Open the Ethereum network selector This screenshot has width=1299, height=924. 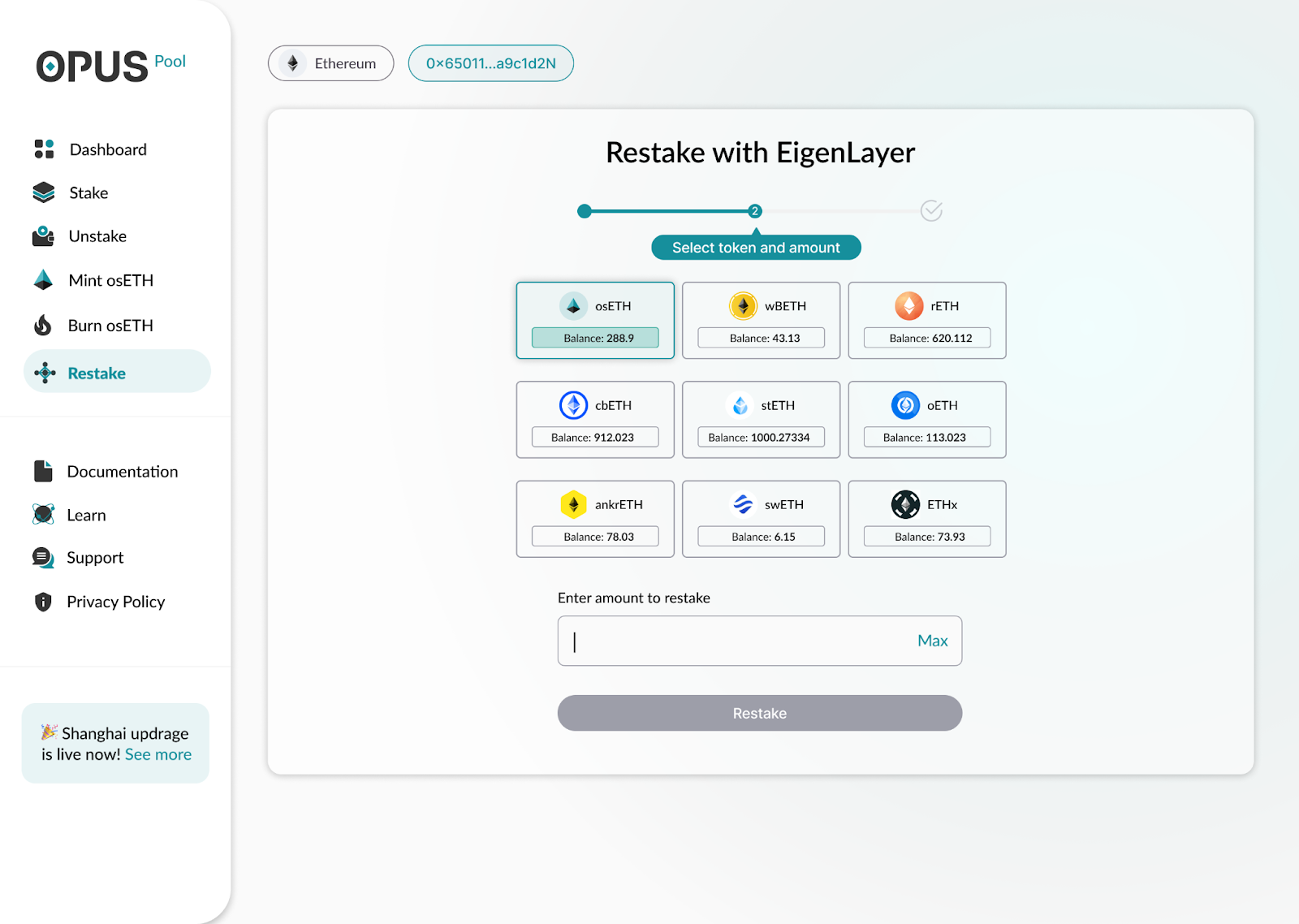(330, 63)
